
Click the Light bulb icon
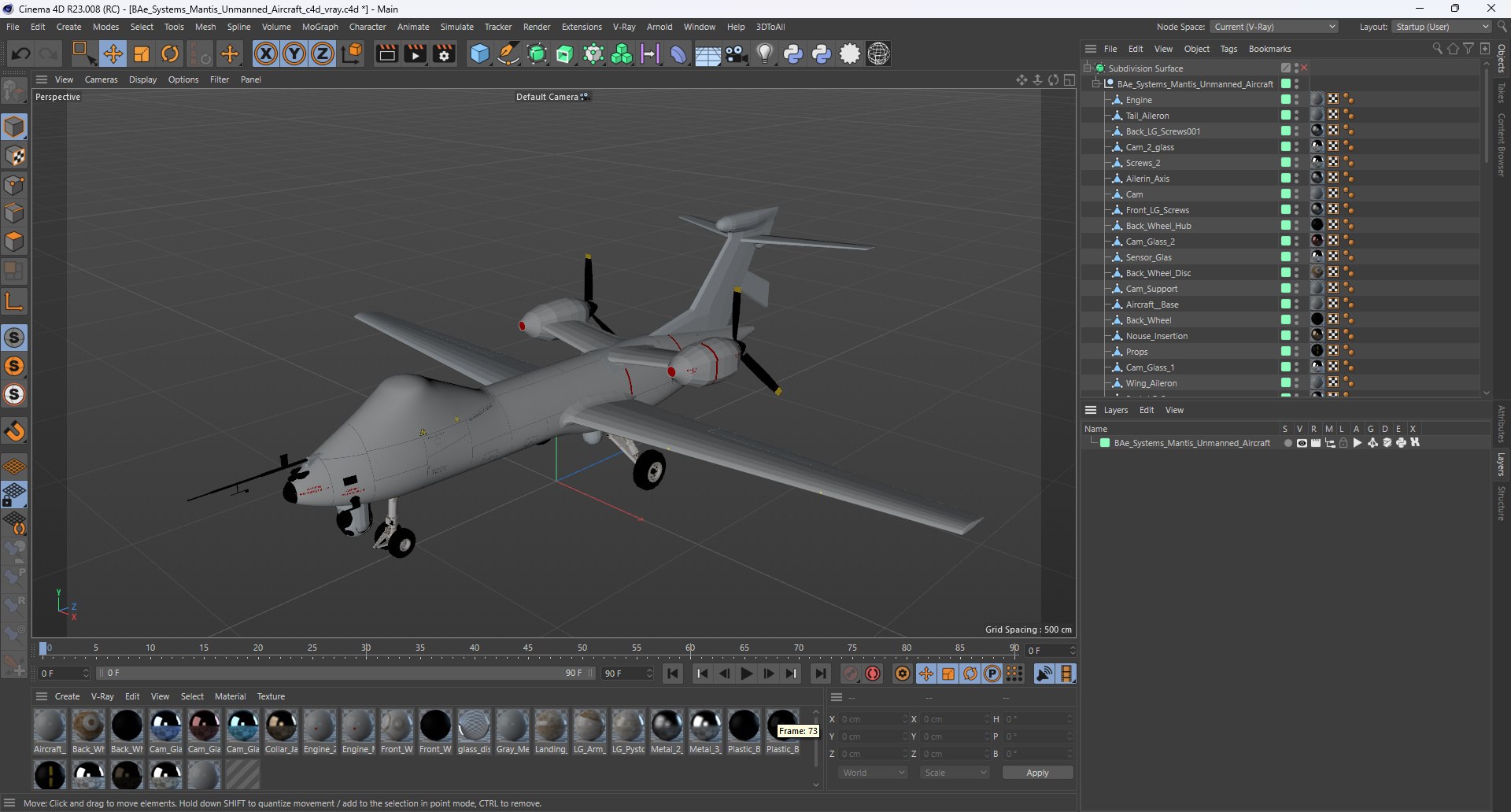(x=765, y=54)
